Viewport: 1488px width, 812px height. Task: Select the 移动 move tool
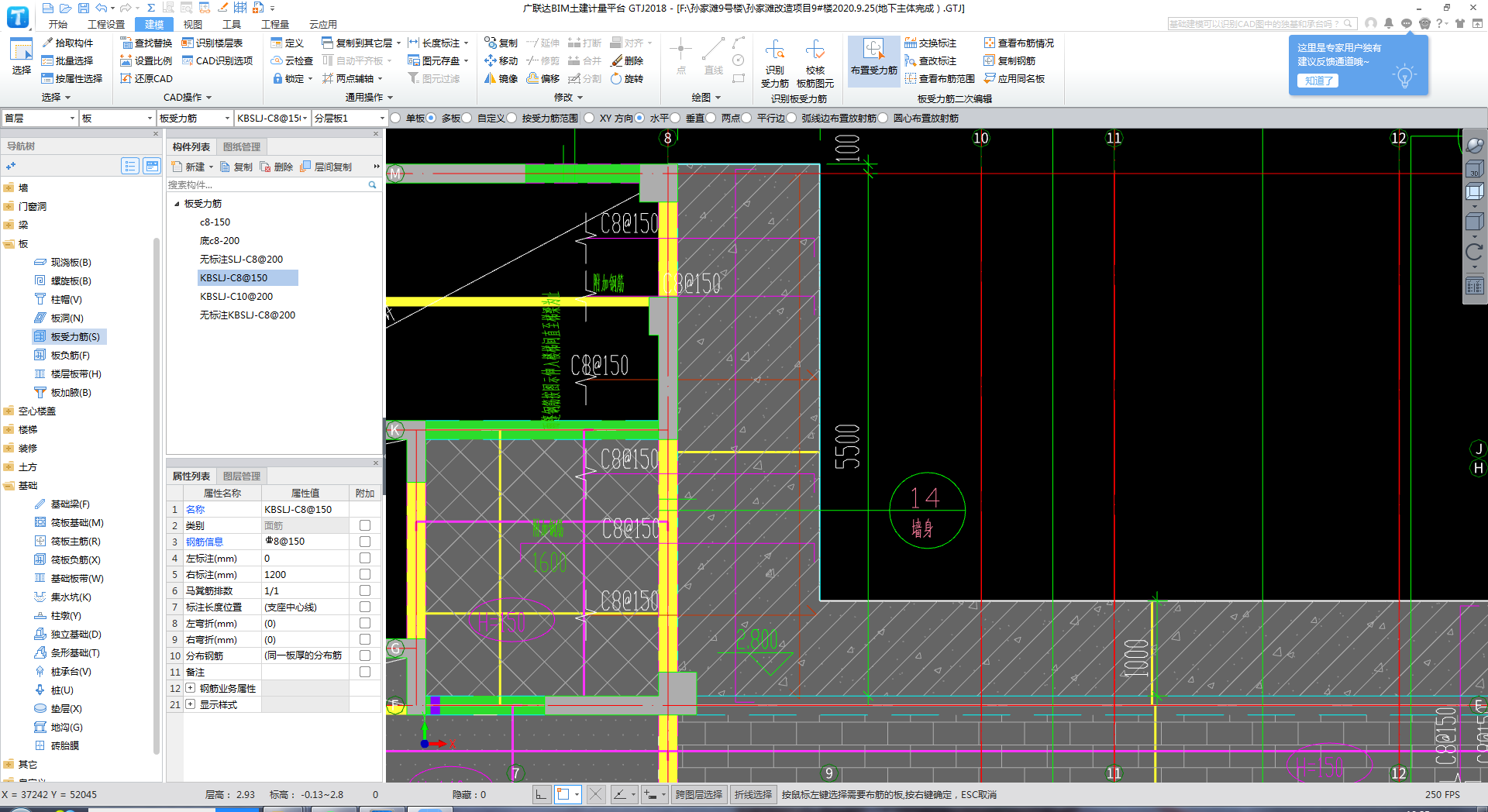click(501, 60)
